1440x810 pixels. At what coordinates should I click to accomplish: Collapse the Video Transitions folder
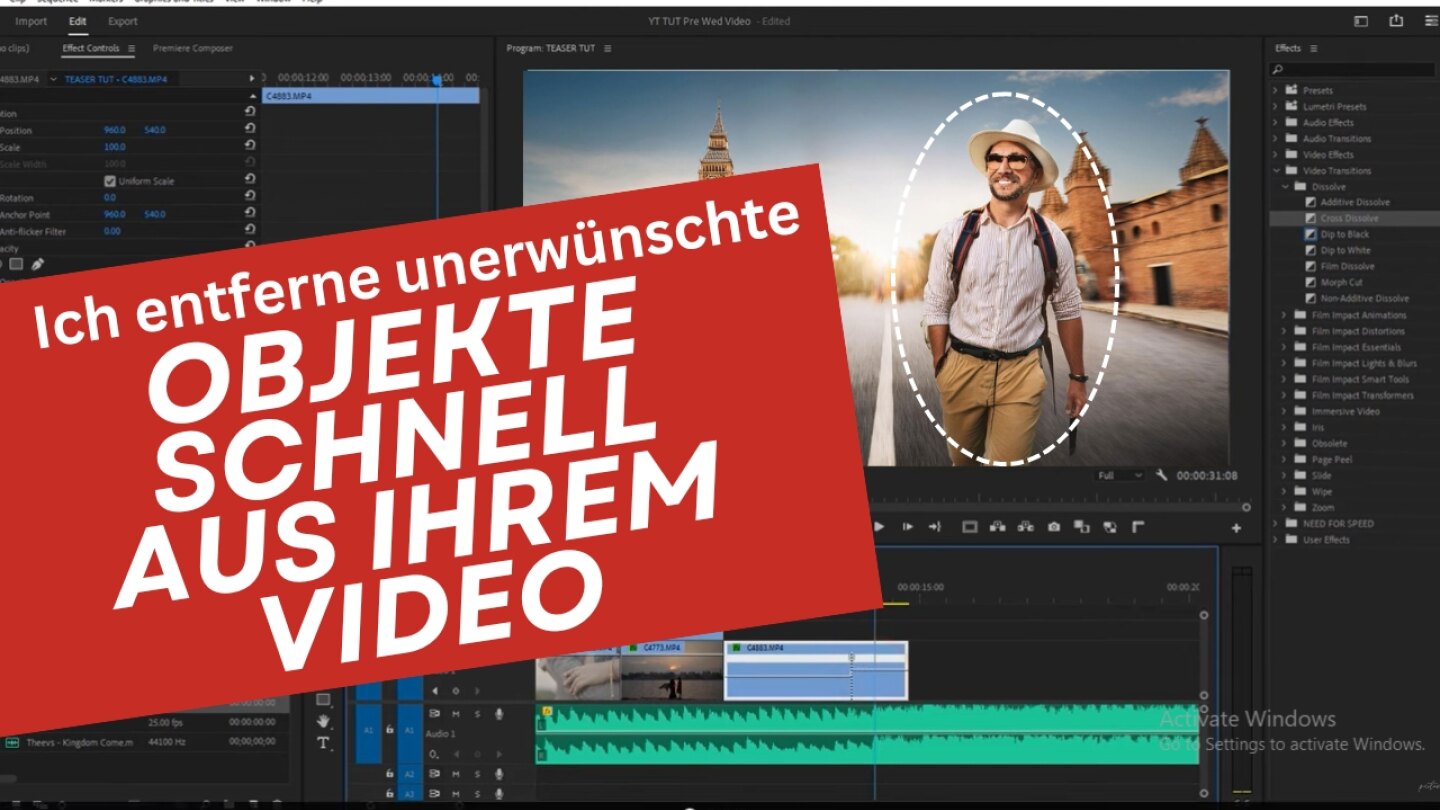[x=1276, y=170]
